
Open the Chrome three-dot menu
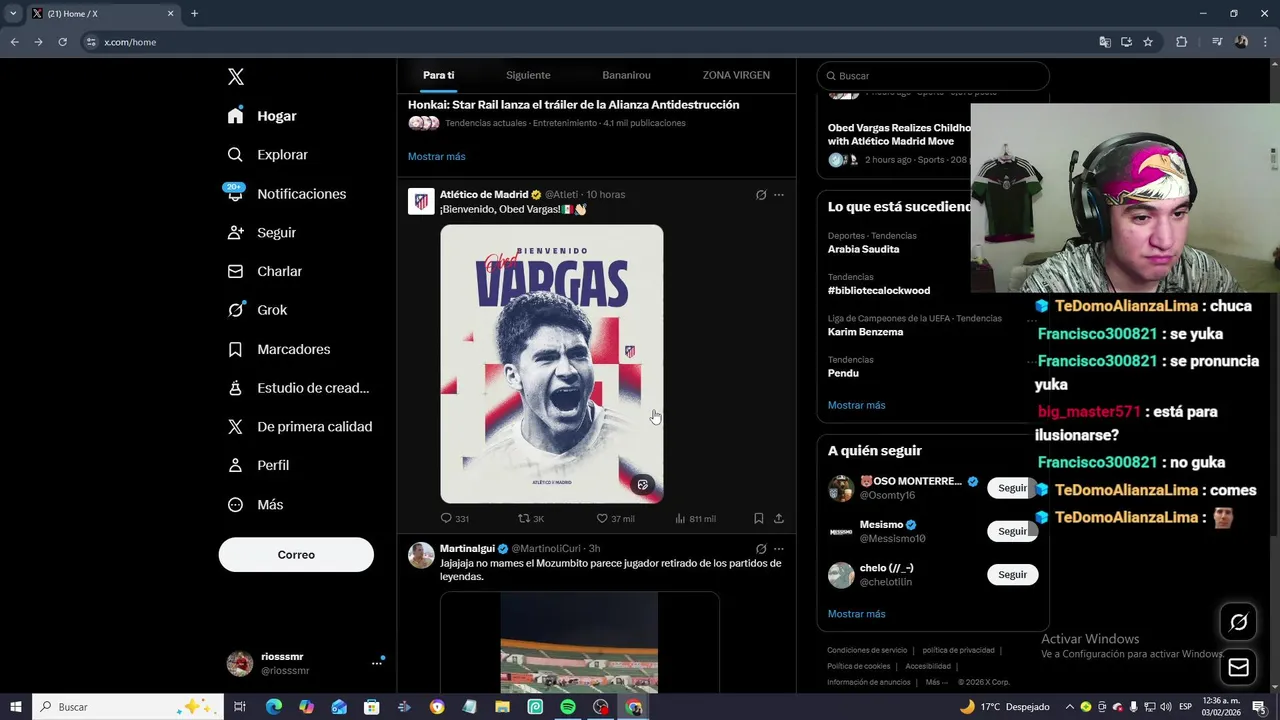pyautogui.click(x=1265, y=42)
